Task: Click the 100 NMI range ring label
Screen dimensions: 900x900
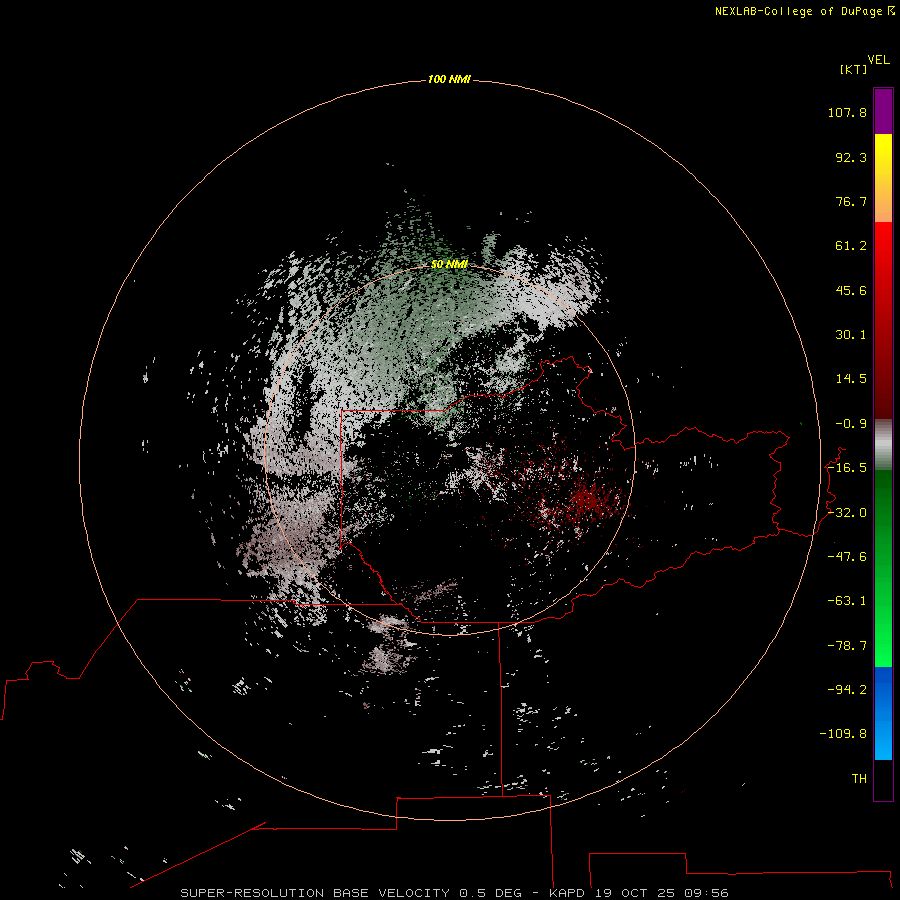Action: 449,79
